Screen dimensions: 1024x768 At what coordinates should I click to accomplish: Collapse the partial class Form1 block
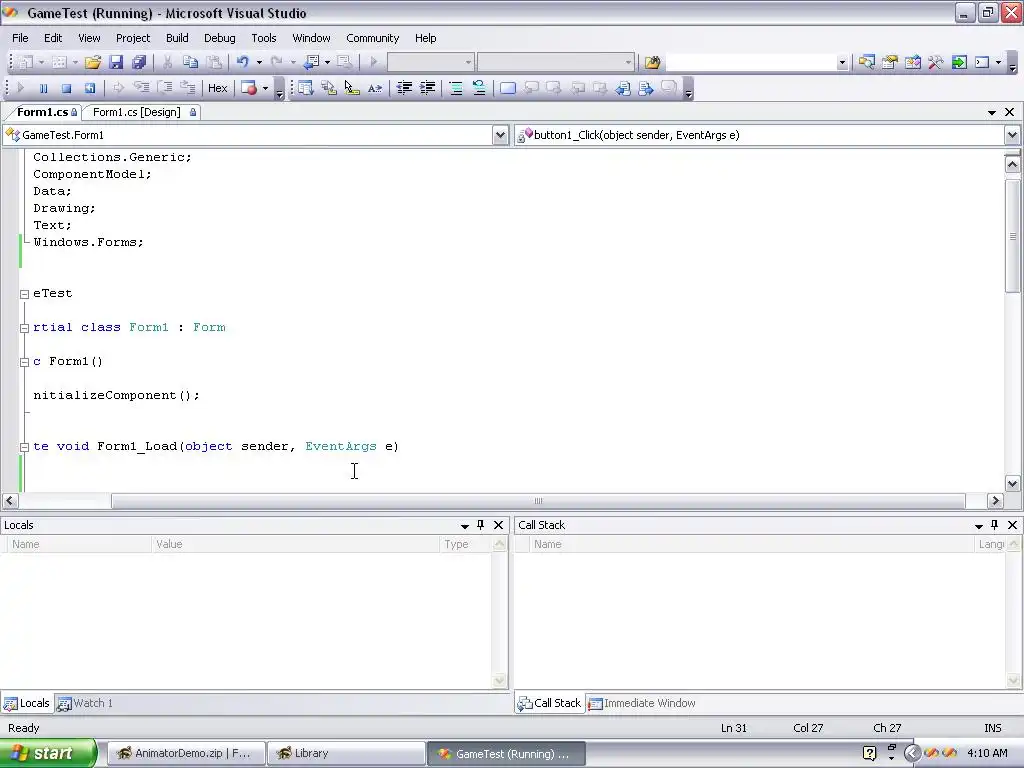[24, 328]
